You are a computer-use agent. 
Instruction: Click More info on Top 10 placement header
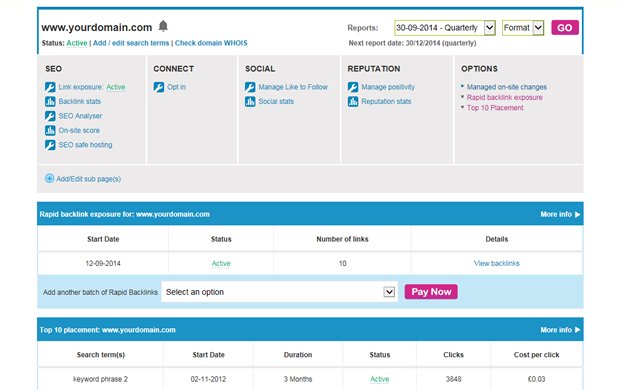pyautogui.click(x=560, y=329)
